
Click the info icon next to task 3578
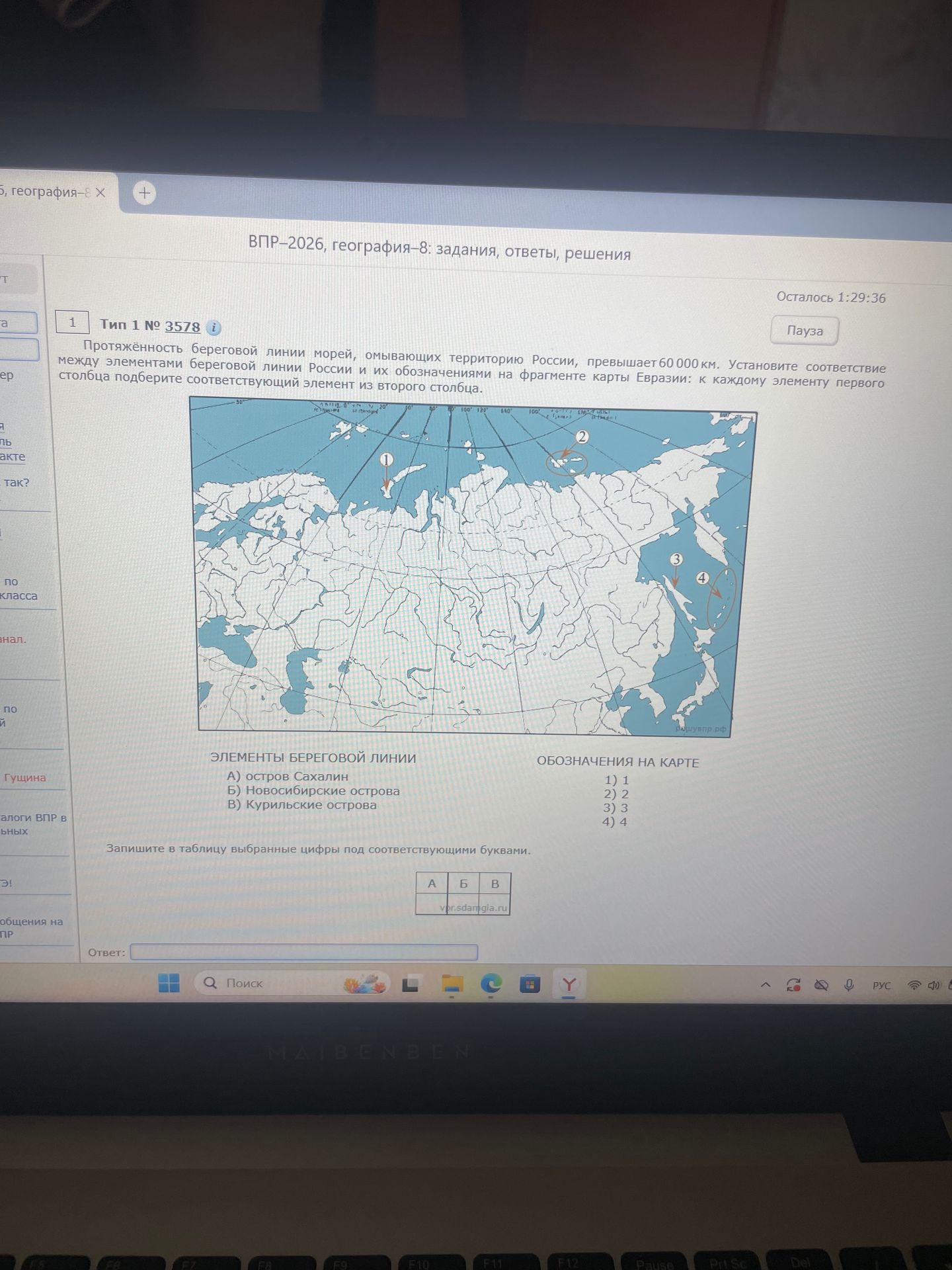(213, 327)
